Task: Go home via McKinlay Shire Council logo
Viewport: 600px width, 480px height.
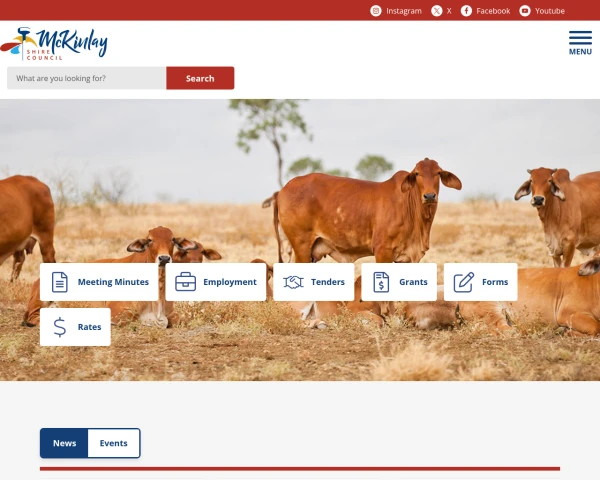Action: pyautogui.click(x=54, y=44)
